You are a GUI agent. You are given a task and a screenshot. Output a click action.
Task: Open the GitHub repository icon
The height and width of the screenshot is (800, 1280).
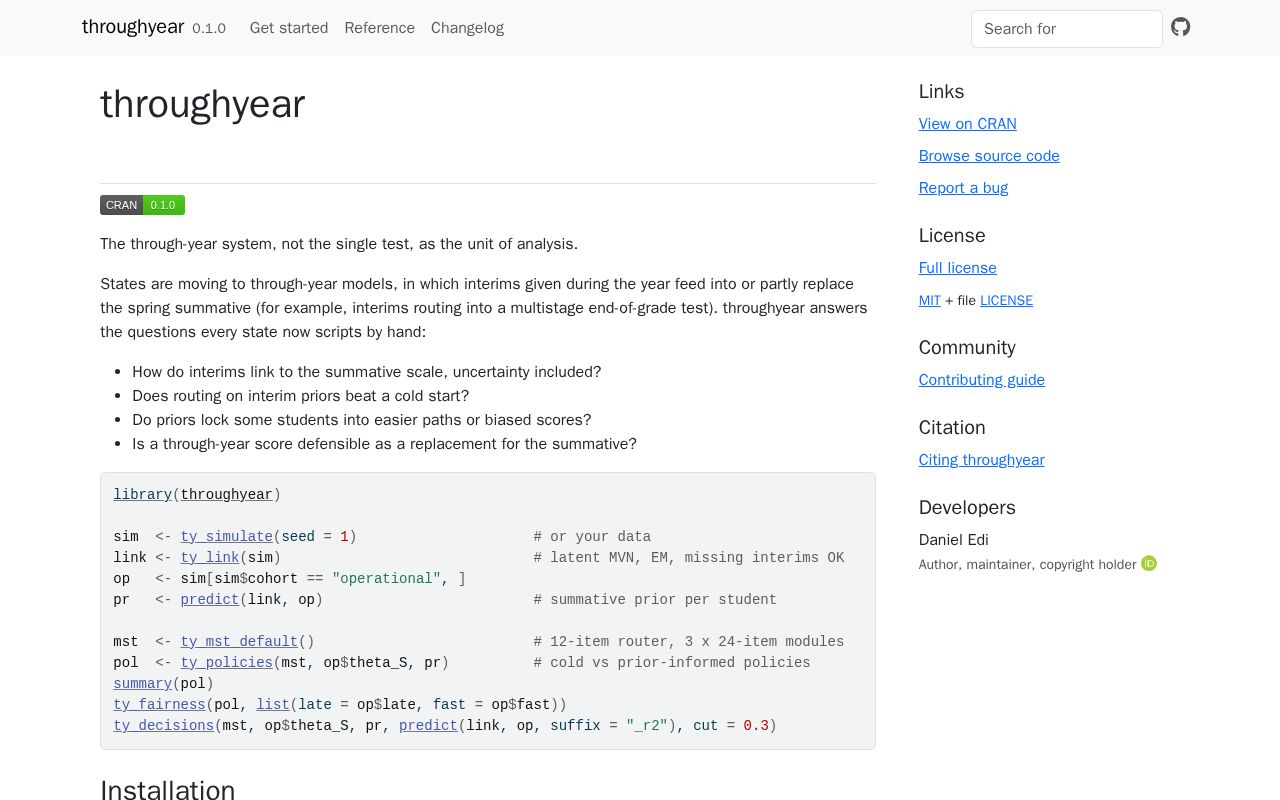point(1181,27)
